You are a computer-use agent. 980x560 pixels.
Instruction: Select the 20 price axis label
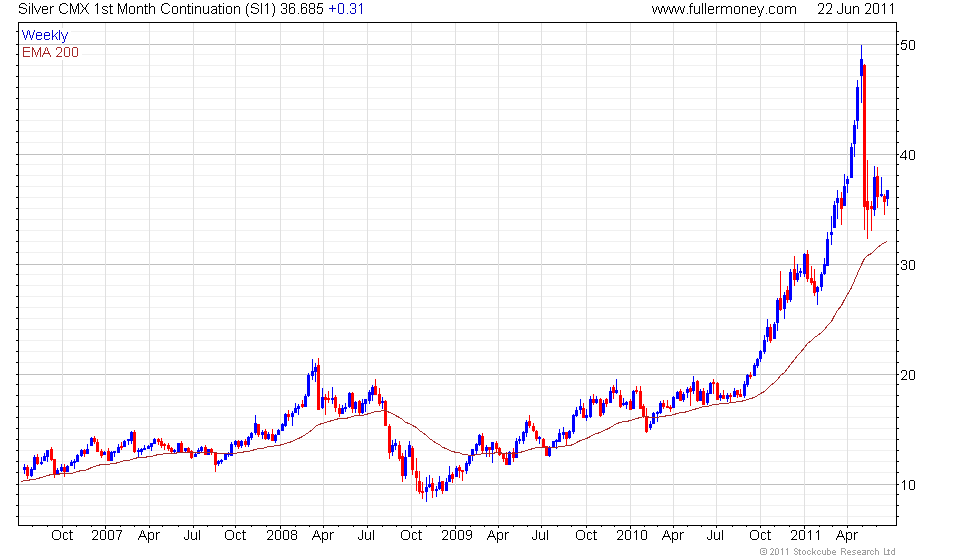point(908,375)
